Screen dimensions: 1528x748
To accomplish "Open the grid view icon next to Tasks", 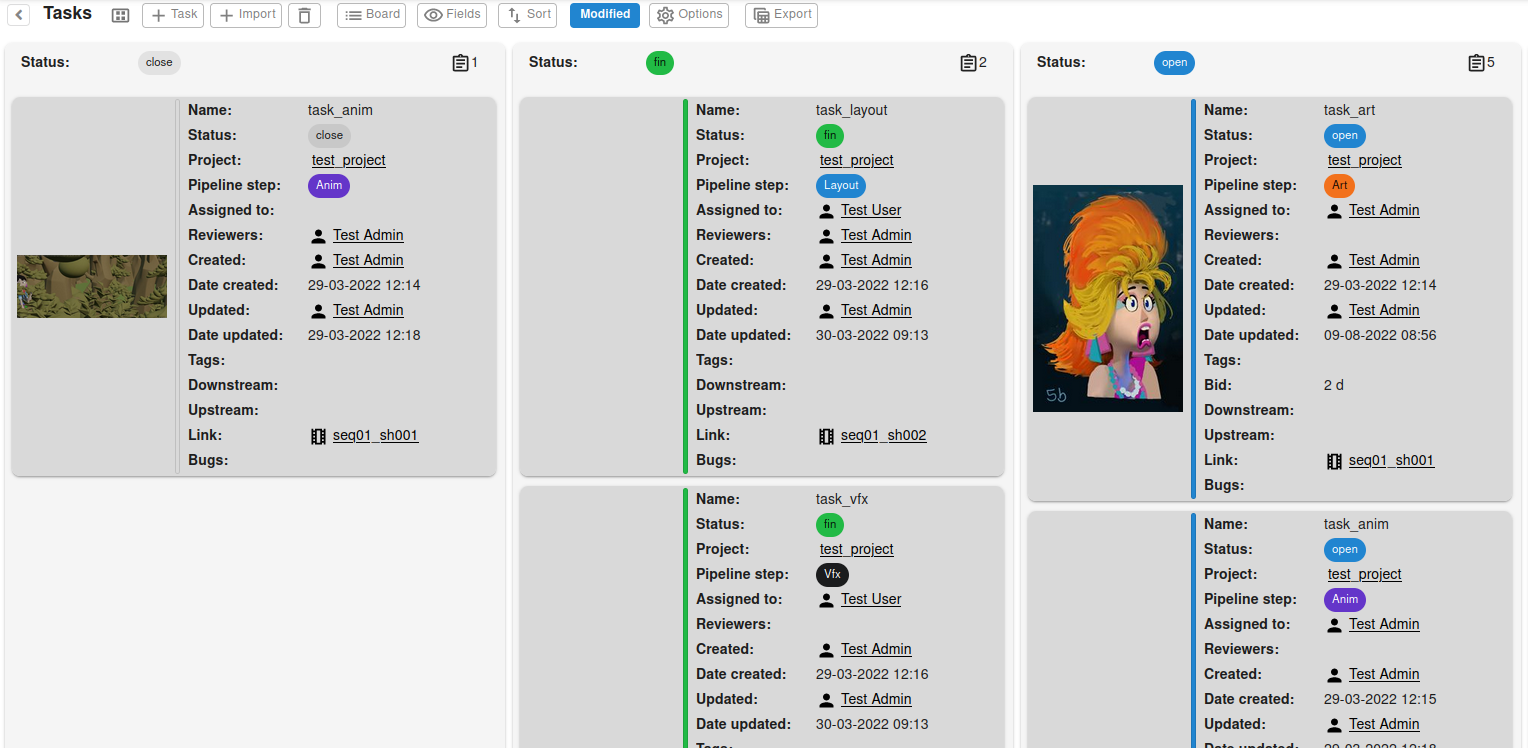I will 120,14.
